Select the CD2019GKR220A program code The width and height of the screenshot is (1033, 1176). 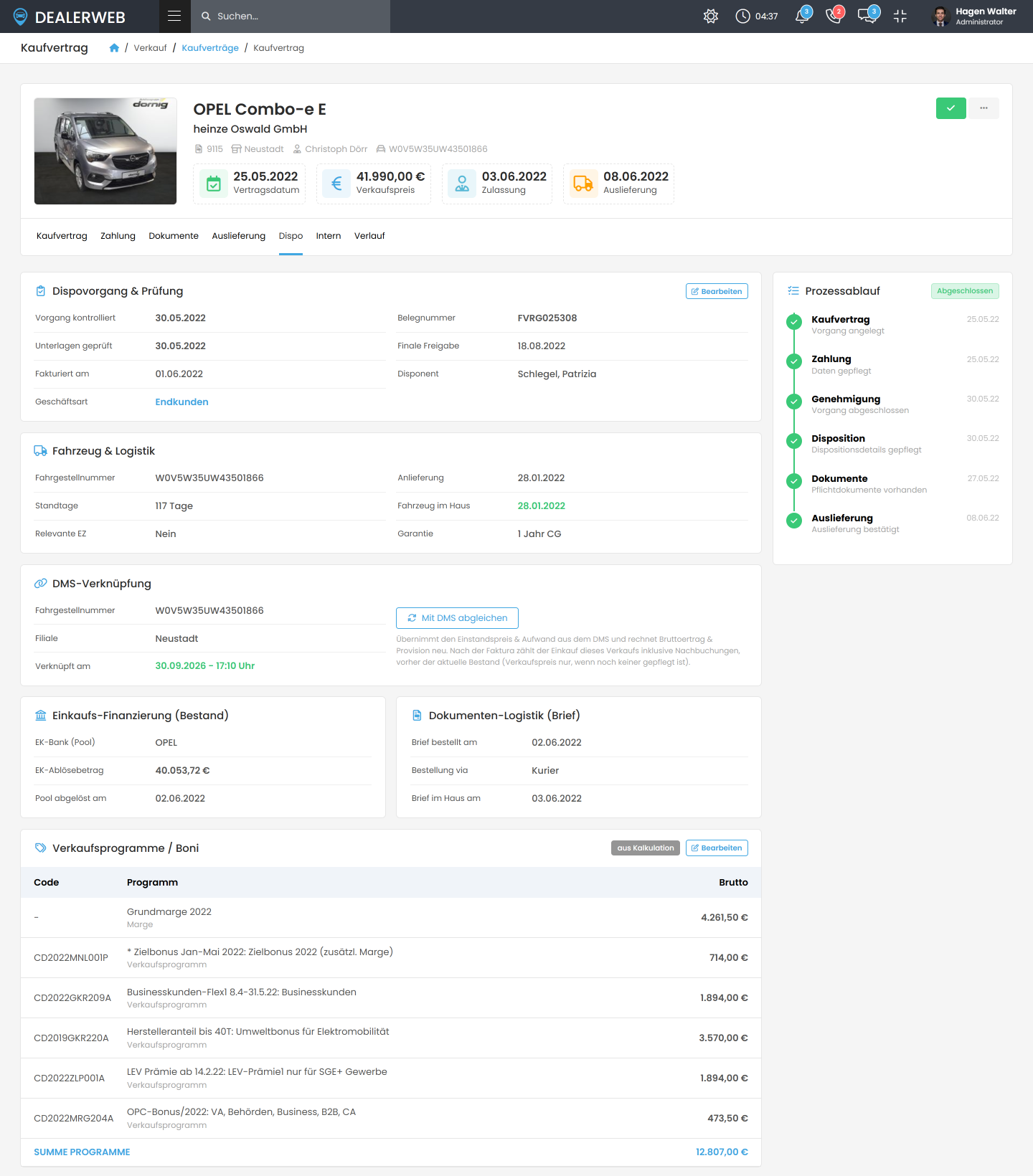pos(71,1038)
